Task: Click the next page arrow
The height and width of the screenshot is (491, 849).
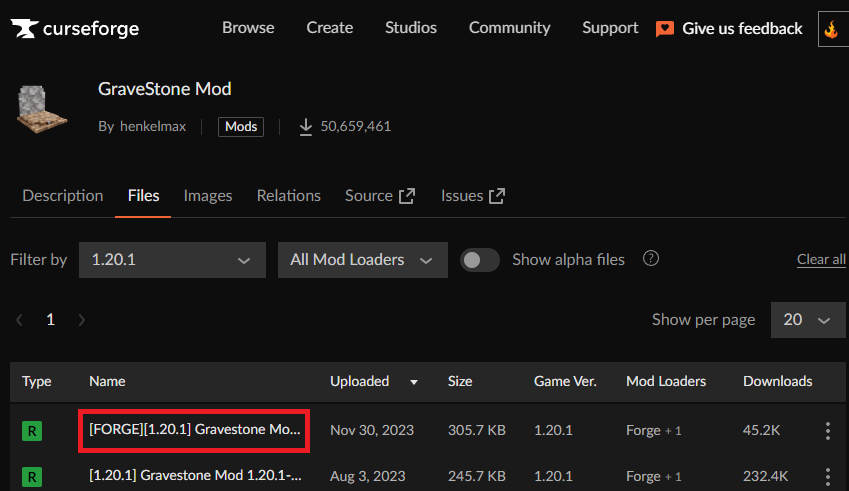Action: tap(82, 320)
